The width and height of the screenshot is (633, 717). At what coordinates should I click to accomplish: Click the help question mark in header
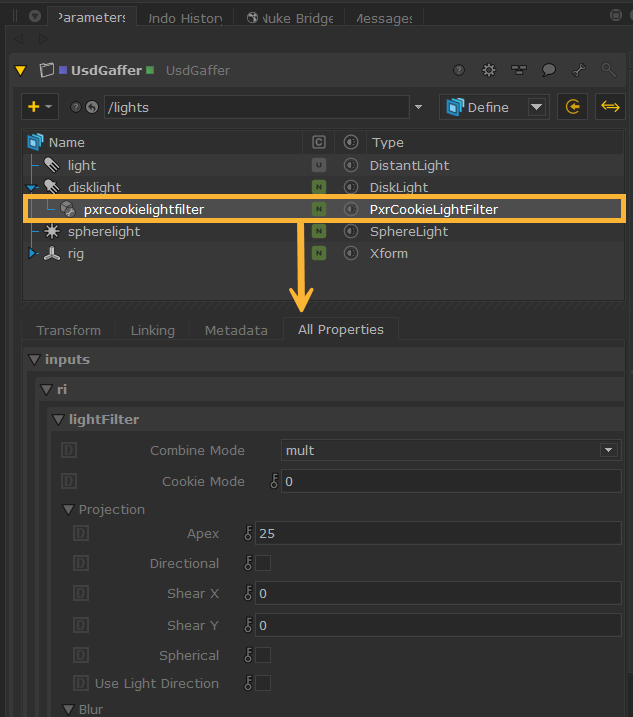[459, 70]
